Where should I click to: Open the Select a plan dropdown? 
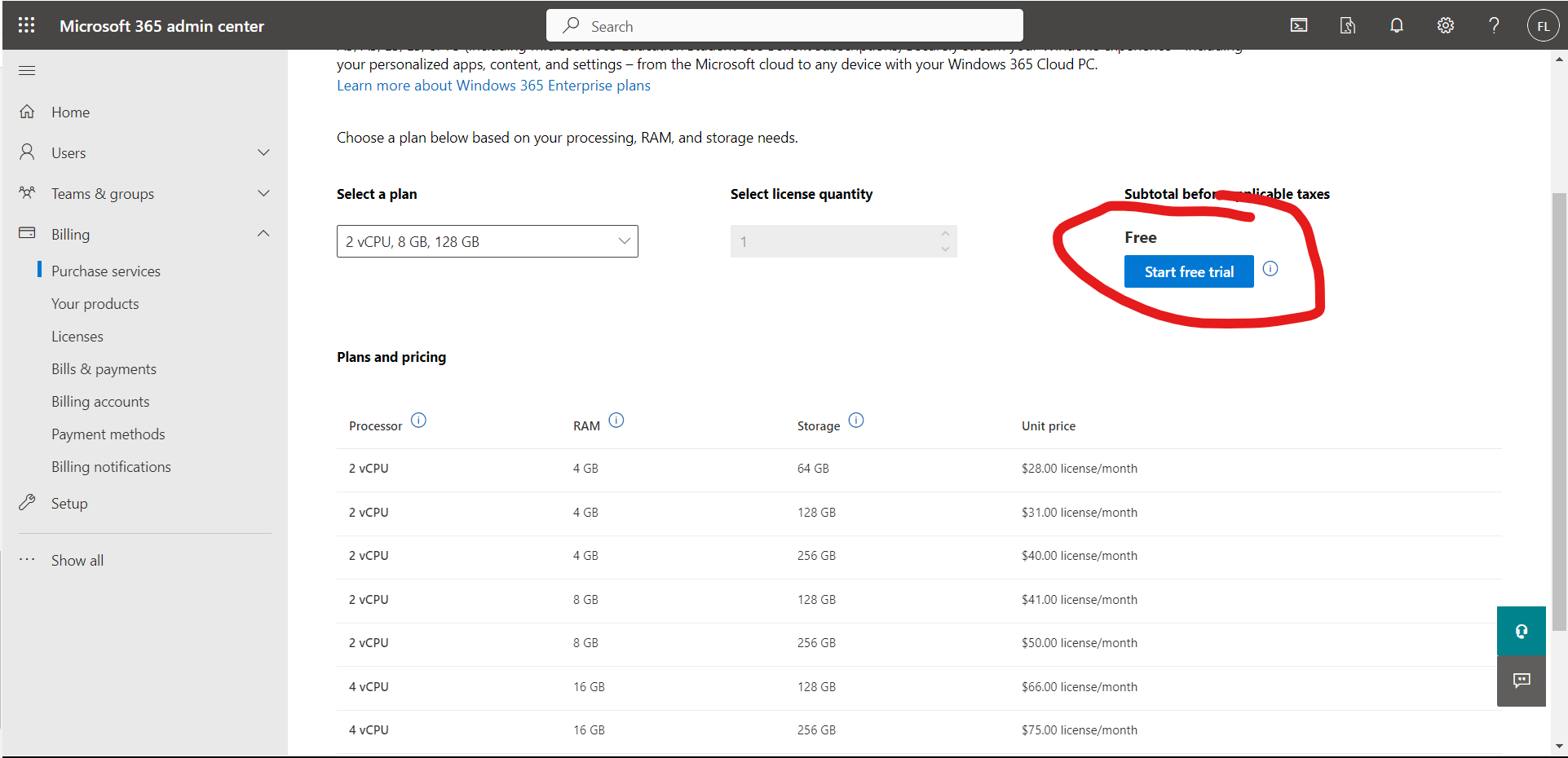point(487,241)
